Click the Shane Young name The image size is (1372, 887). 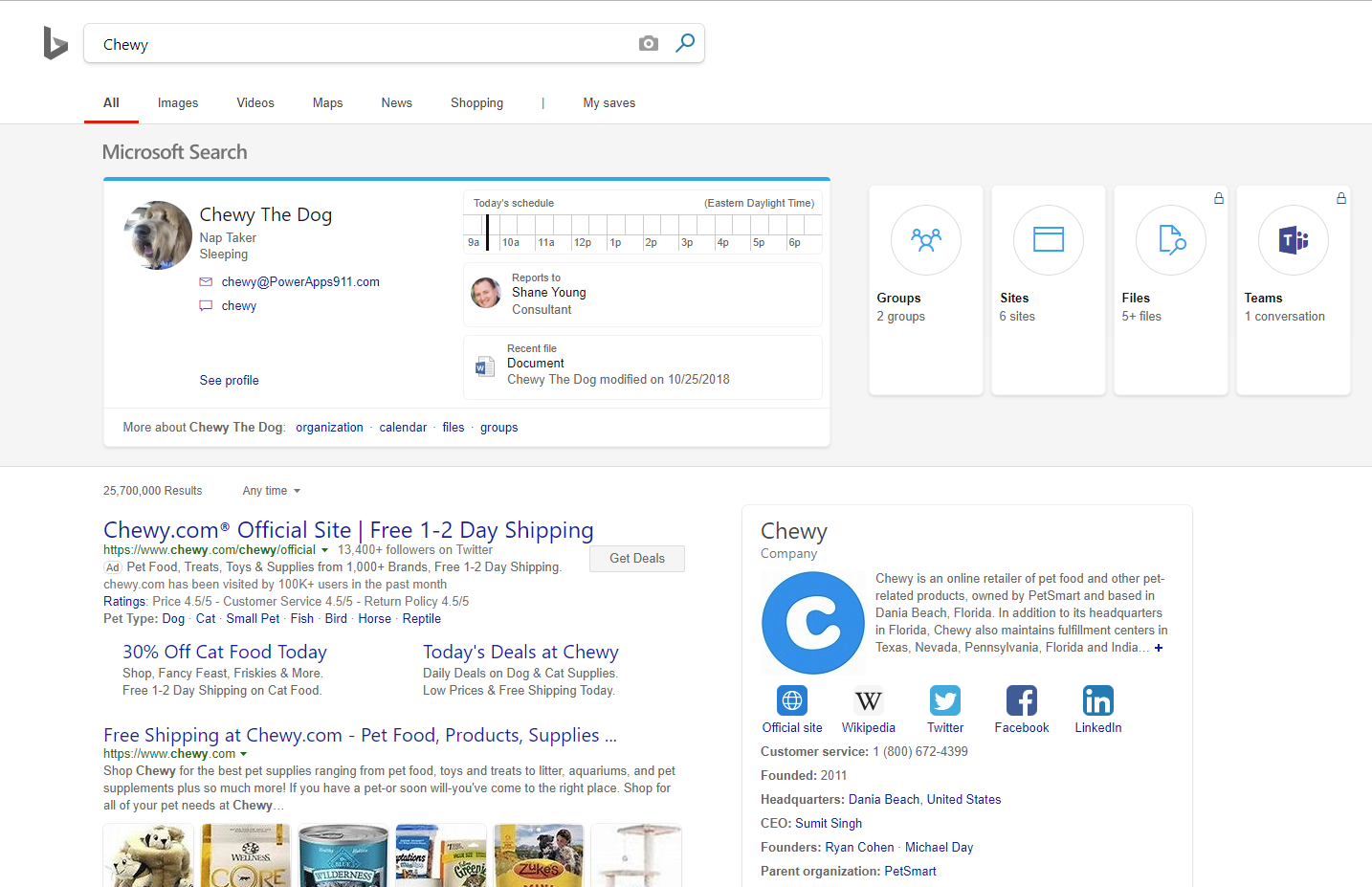(x=549, y=293)
